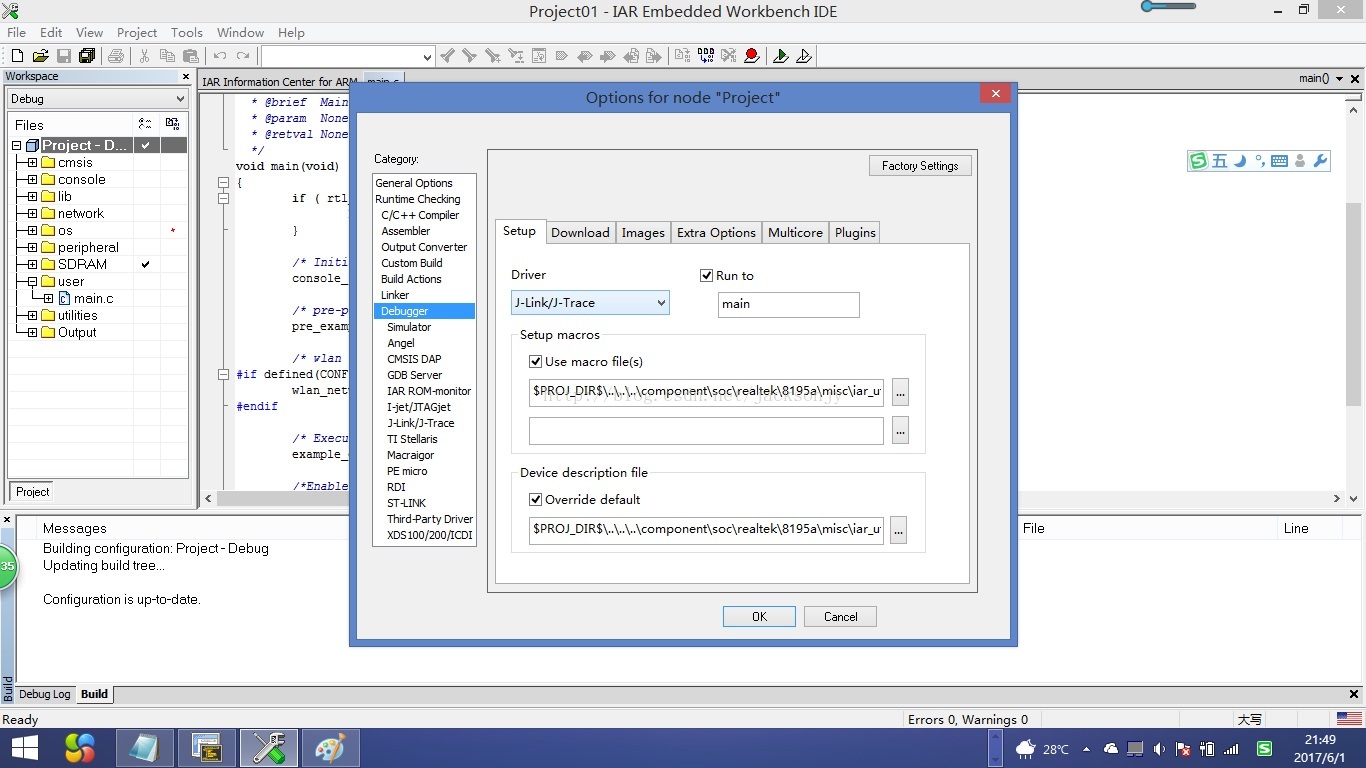1366x768 pixels.
Task: Click the slider in the title bar
Action: click(1168, 7)
